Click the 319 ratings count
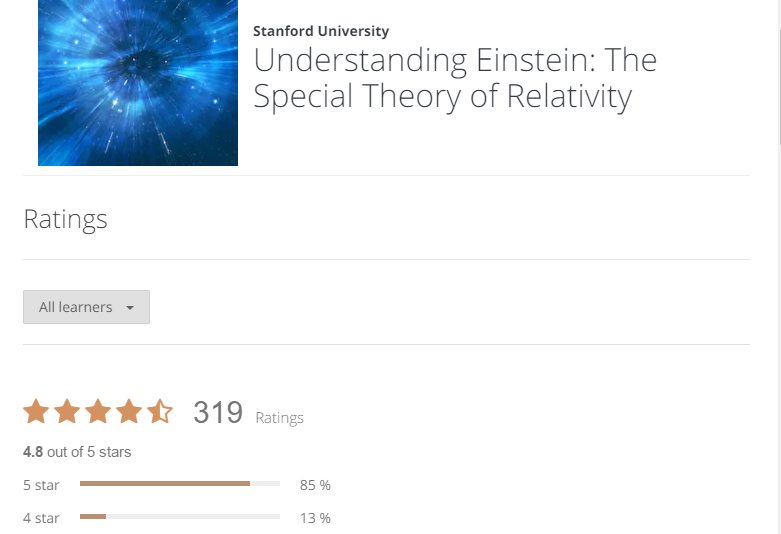 pos(218,412)
